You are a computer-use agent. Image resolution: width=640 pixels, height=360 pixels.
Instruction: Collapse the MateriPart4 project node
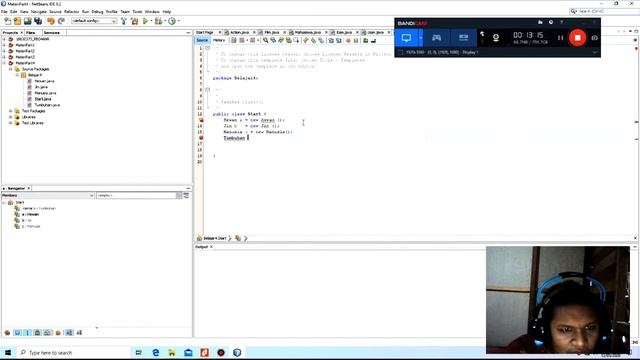pyautogui.click(x=4, y=63)
